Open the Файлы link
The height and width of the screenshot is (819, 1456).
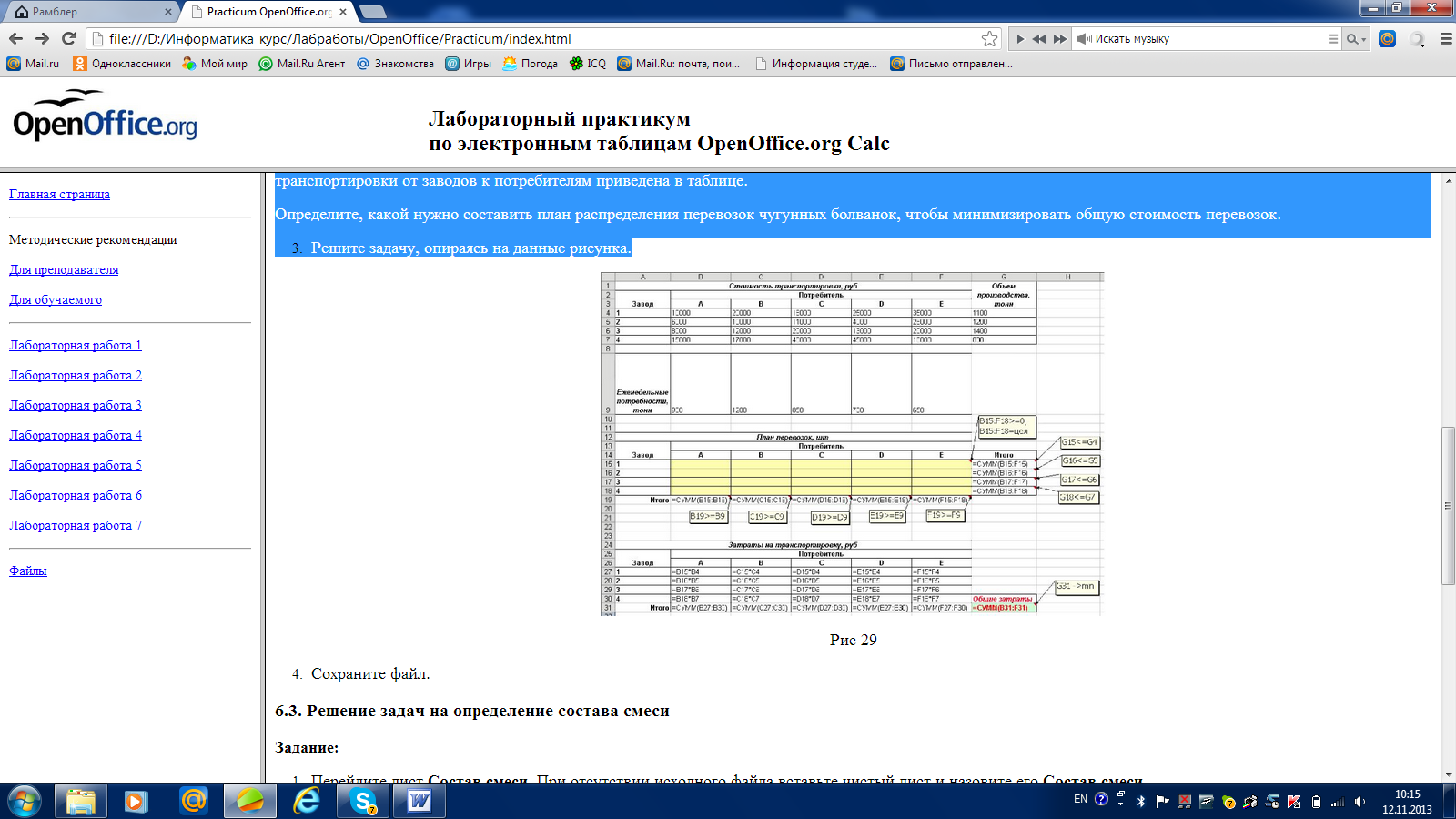coord(27,571)
